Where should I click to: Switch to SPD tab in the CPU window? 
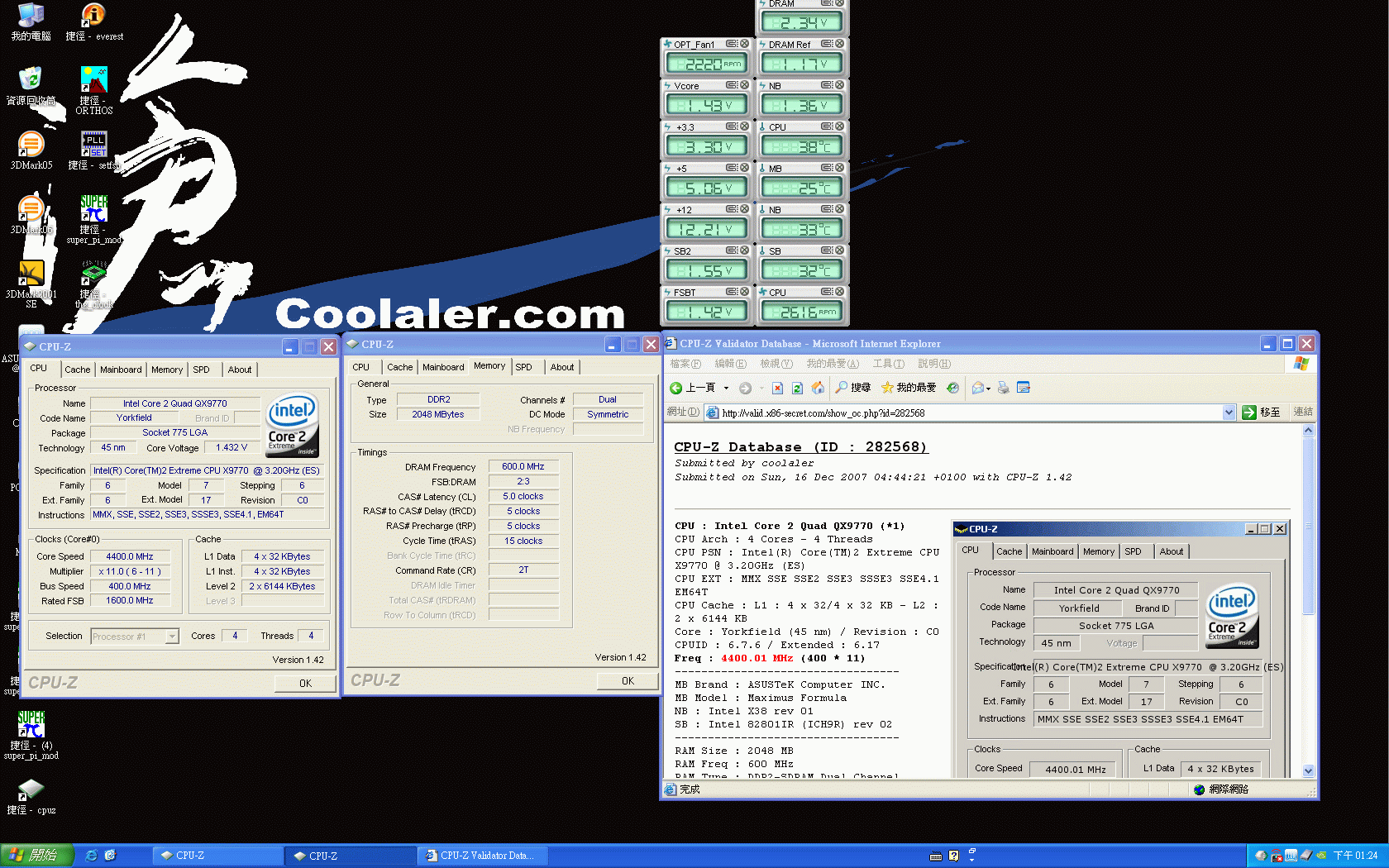pos(201,370)
